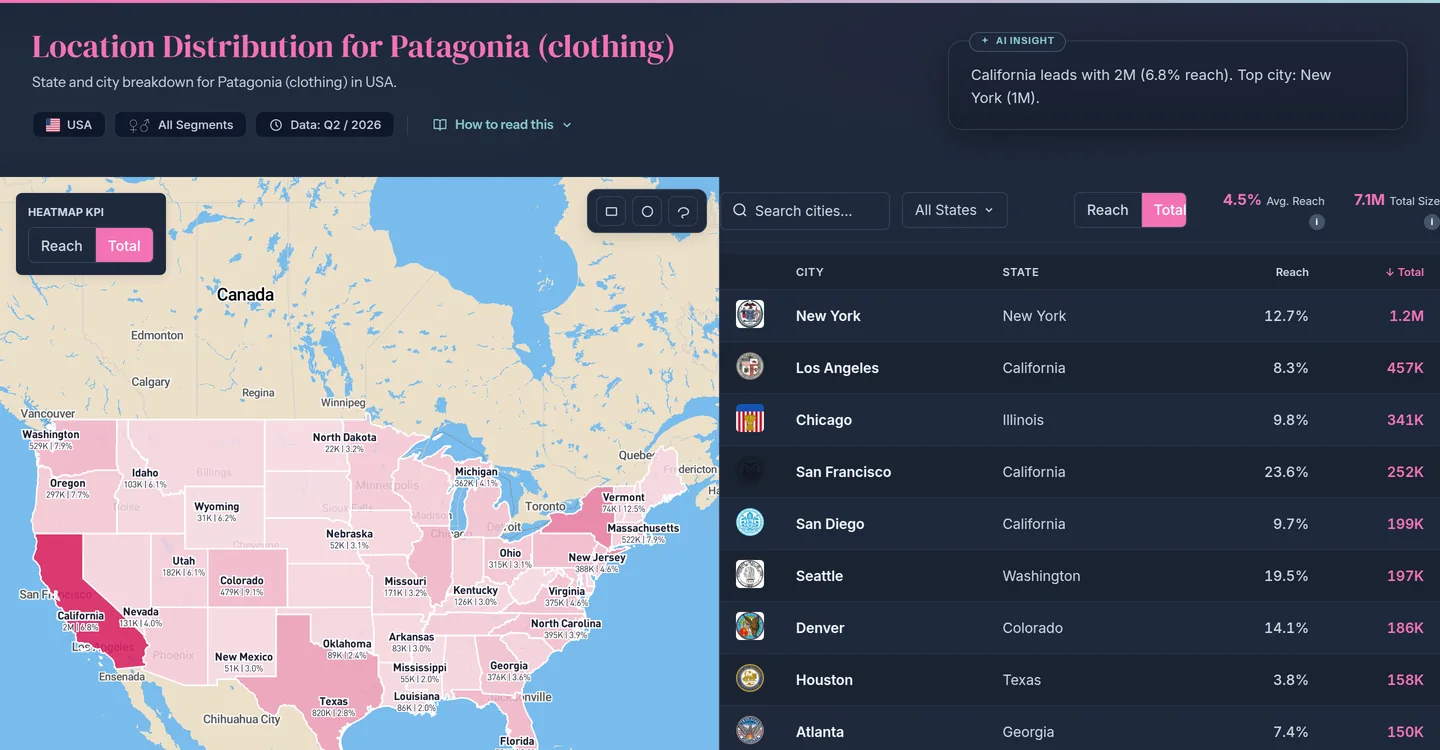Expand How to read this
This screenshot has height=750, width=1440.
502,125
